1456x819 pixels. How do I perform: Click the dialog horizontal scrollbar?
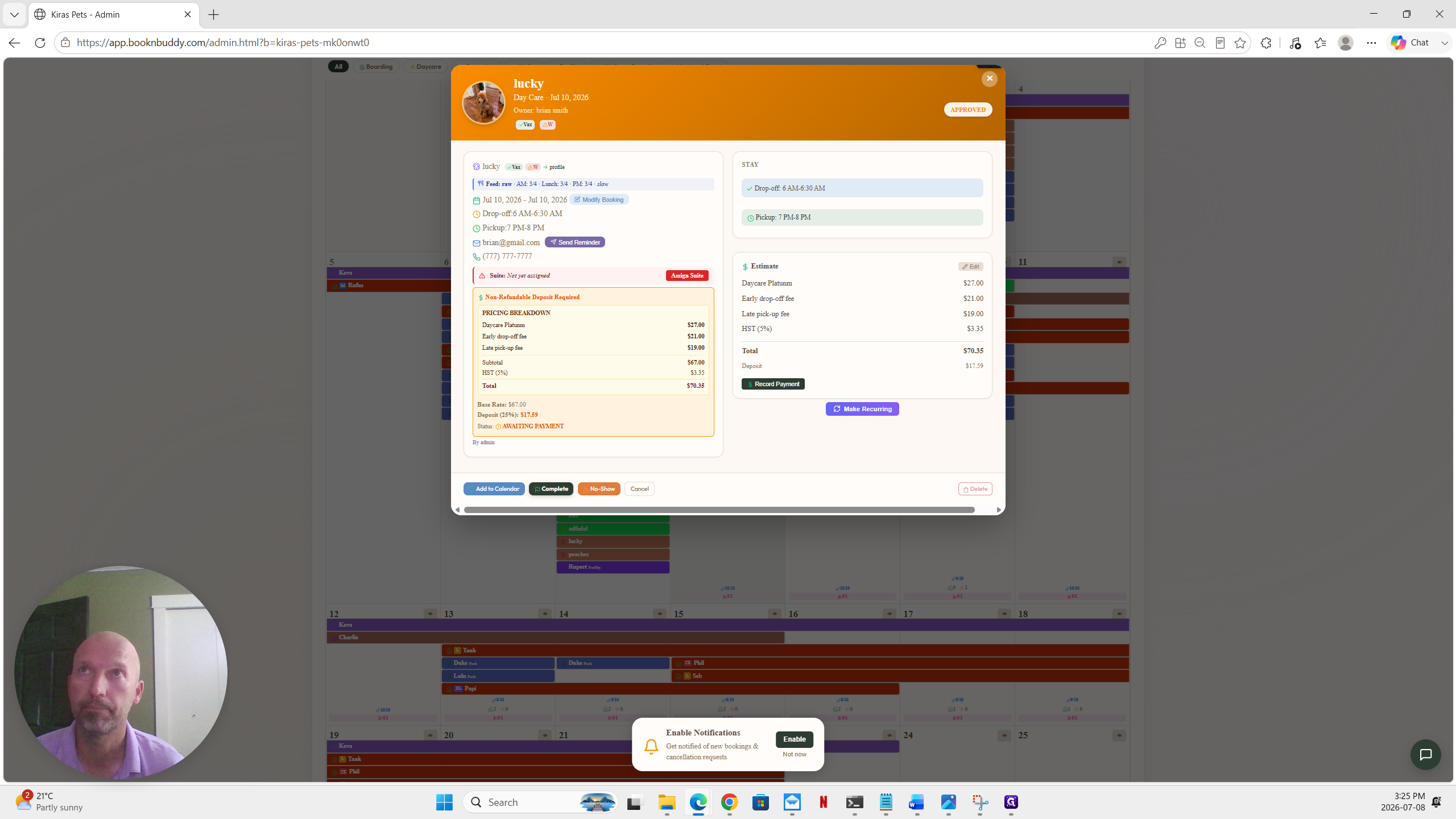point(719,510)
